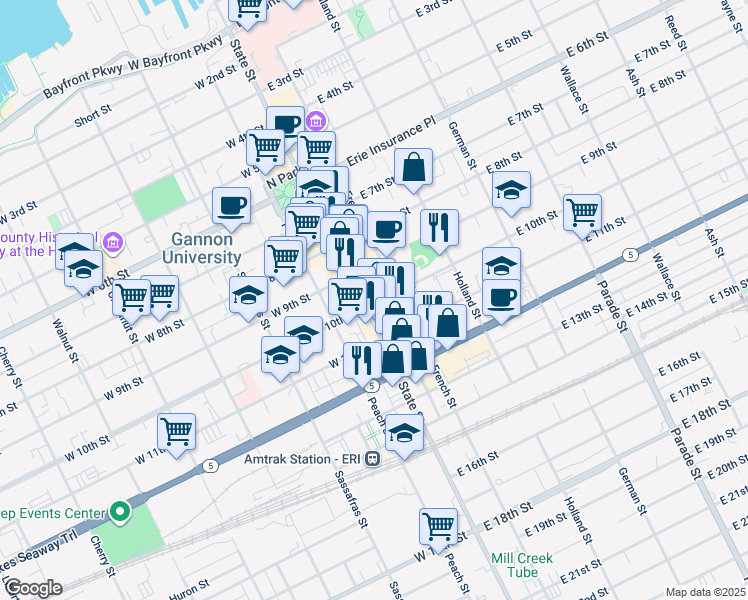Click the left shopping cart marker near W 8th St

tap(132, 299)
